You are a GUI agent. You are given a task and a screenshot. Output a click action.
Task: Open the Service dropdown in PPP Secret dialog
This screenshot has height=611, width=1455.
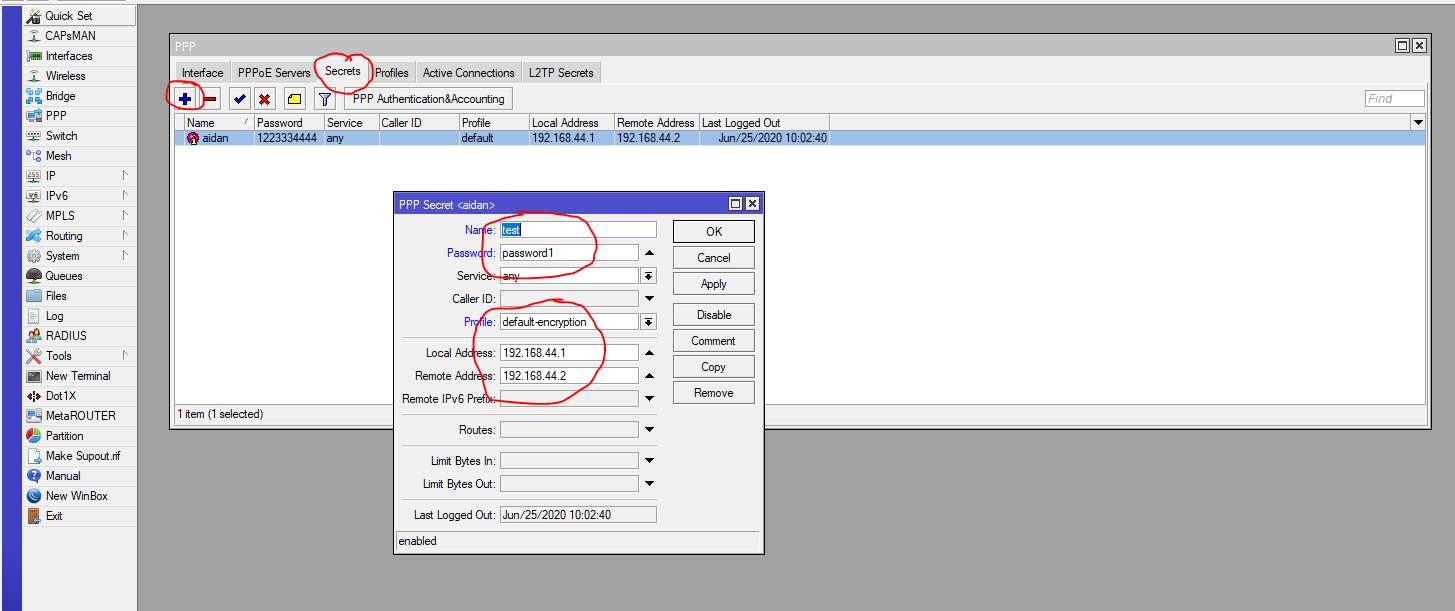tap(649, 276)
